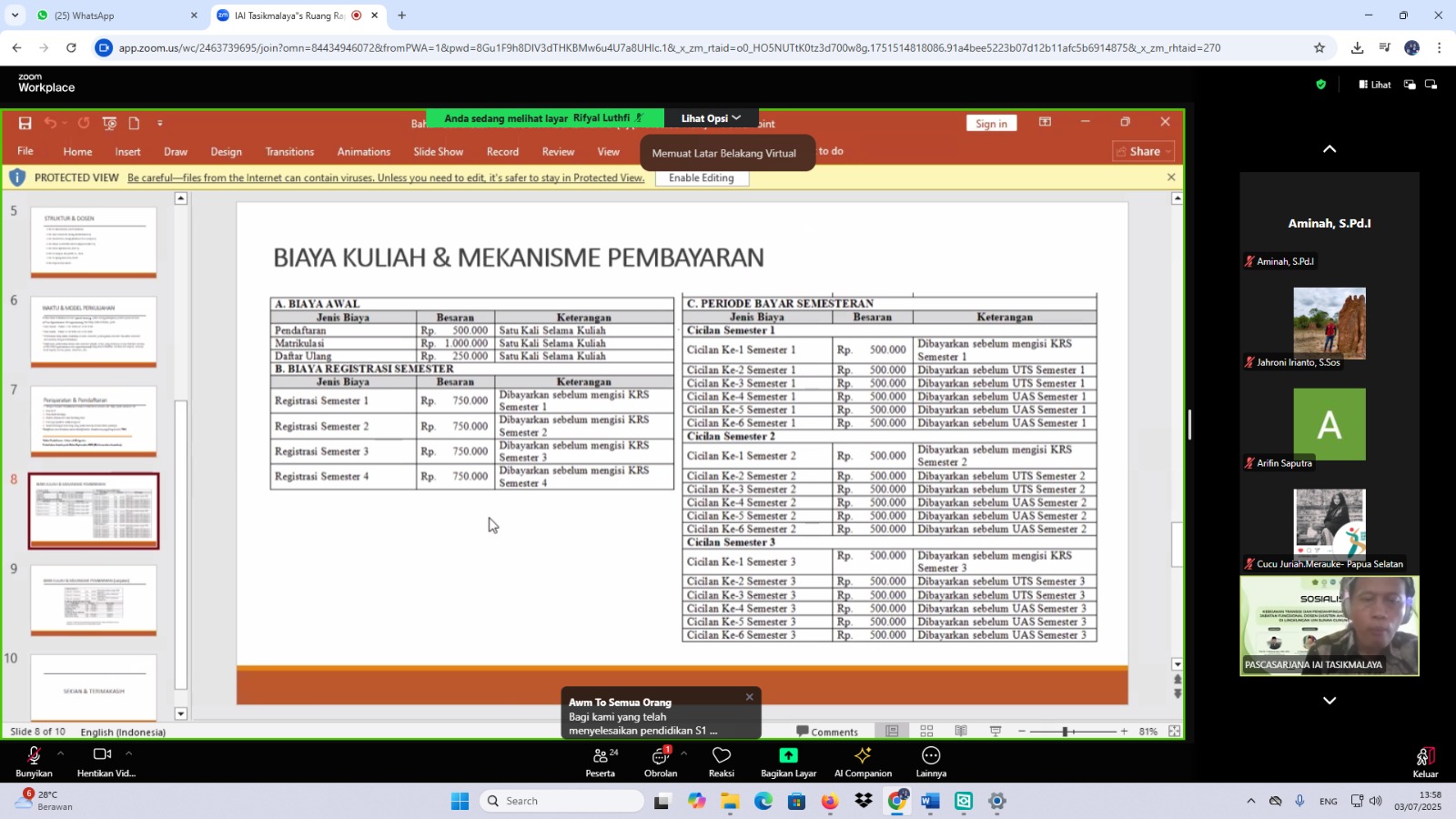Screen dimensions: 1456x819
Task: Open the Windows taskbar Search box
Action: [564, 801]
